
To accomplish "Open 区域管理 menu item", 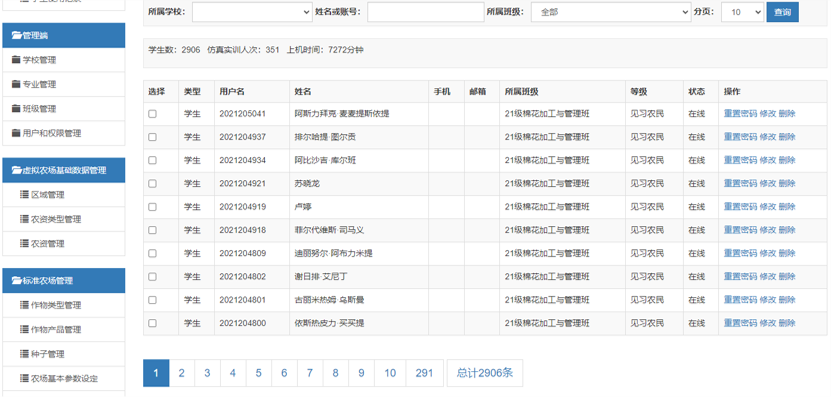I will coord(64,195).
